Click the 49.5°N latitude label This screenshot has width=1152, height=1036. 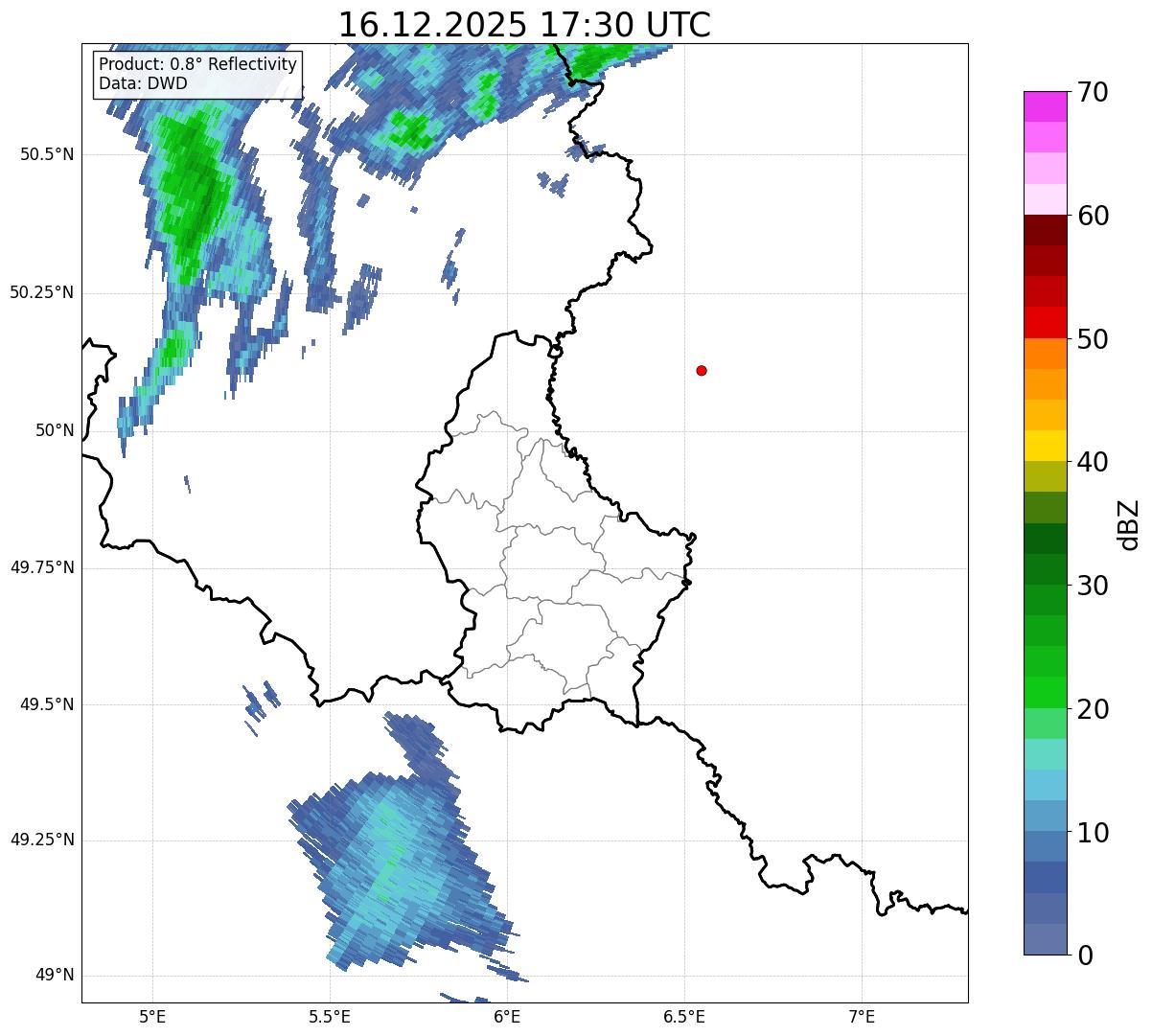[47, 704]
